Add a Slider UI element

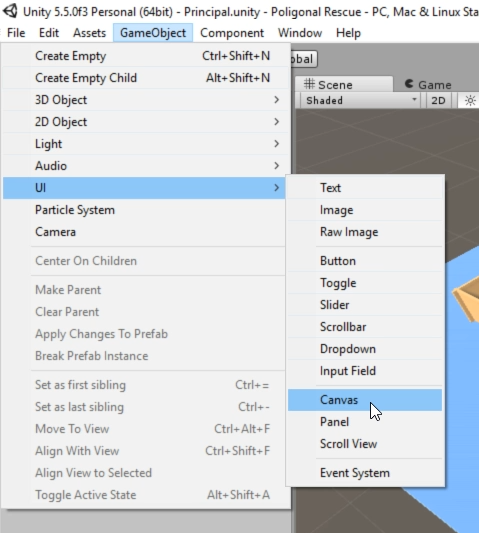tap(365, 305)
